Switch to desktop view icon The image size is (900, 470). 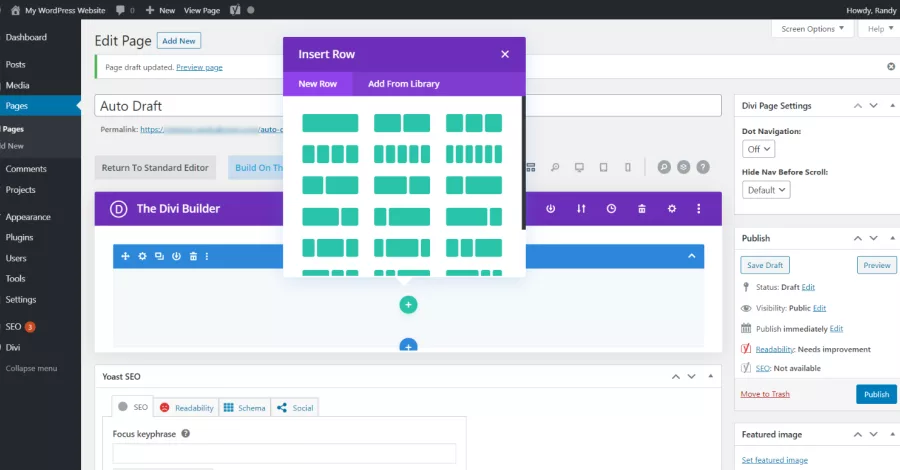(579, 167)
